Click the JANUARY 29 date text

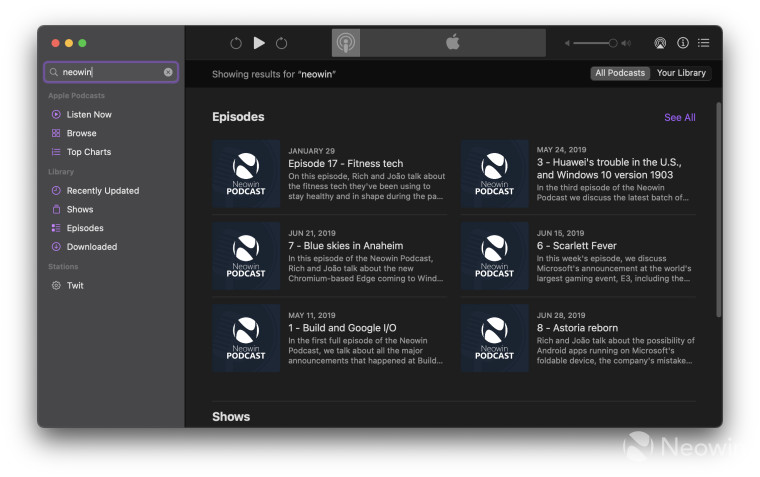tap(312, 151)
